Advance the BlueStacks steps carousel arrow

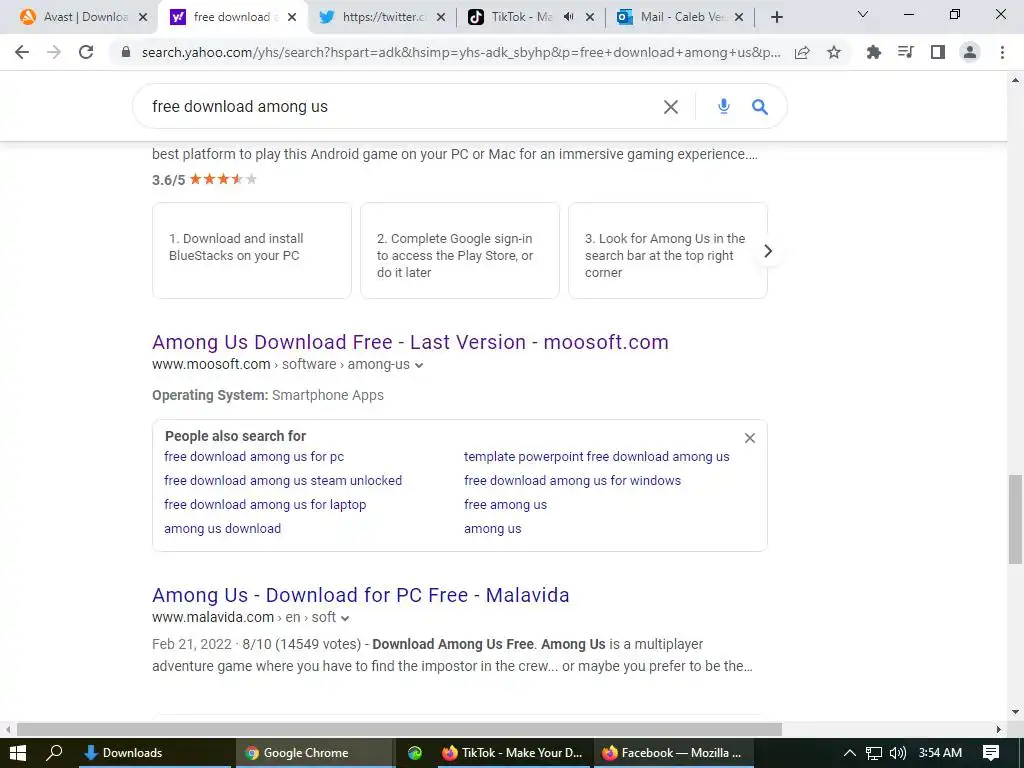(768, 251)
